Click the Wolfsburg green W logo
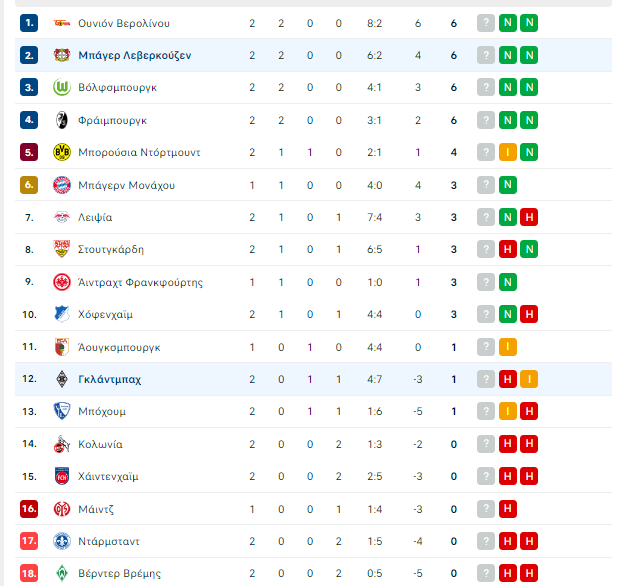Screen dimensions: 622x586 click(62, 87)
